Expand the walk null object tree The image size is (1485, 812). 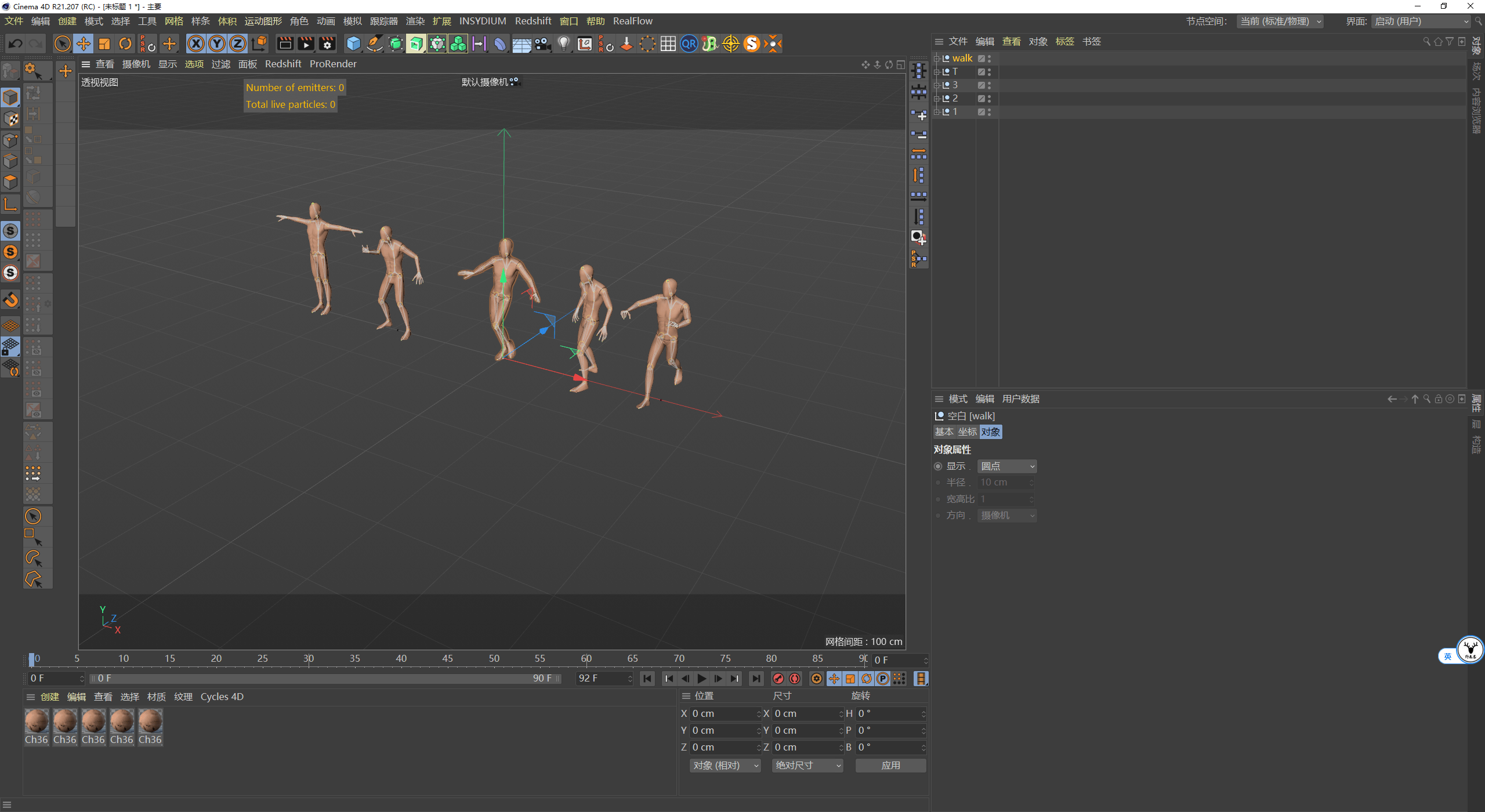pos(936,58)
